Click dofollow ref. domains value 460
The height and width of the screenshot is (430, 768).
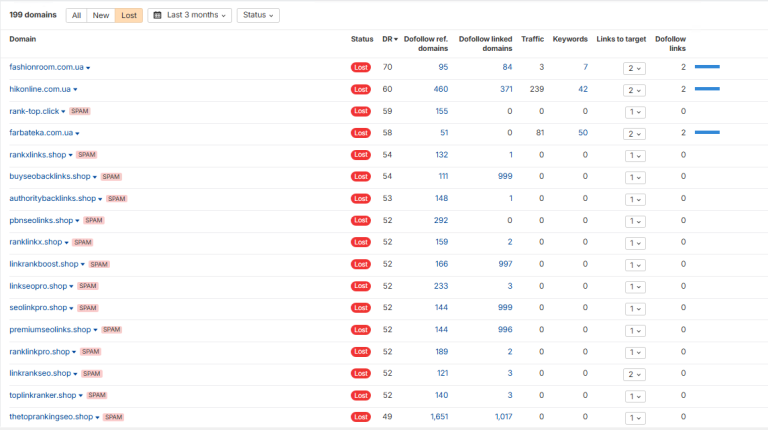pyautogui.click(x=441, y=89)
